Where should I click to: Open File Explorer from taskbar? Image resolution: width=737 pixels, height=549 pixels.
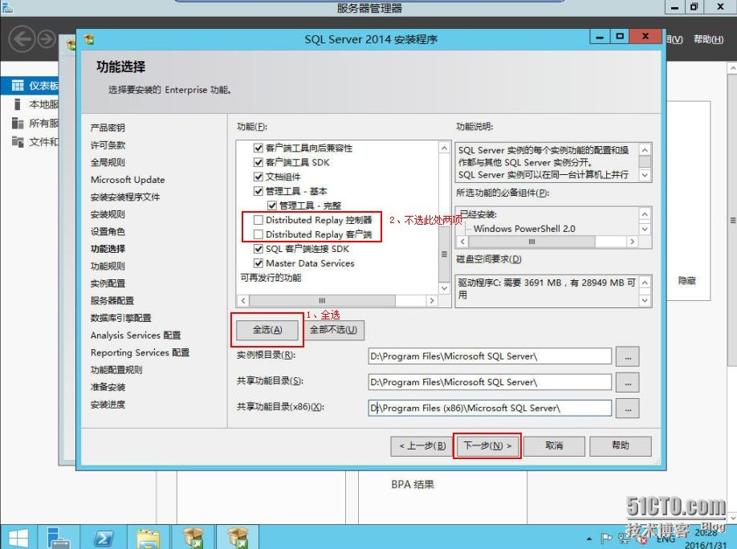click(148, 538)
